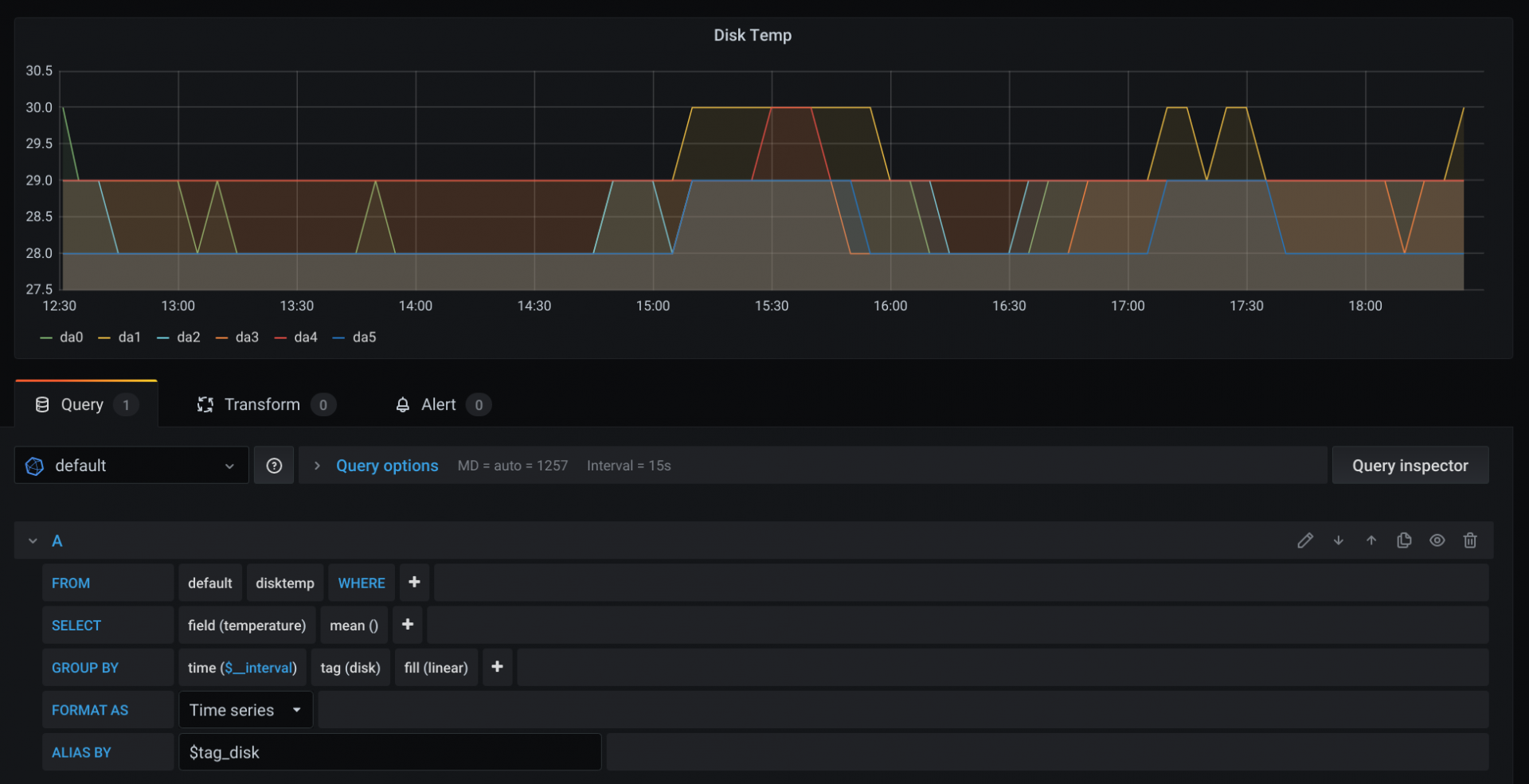Move query A up using the arrow icon

[1371, 540]
